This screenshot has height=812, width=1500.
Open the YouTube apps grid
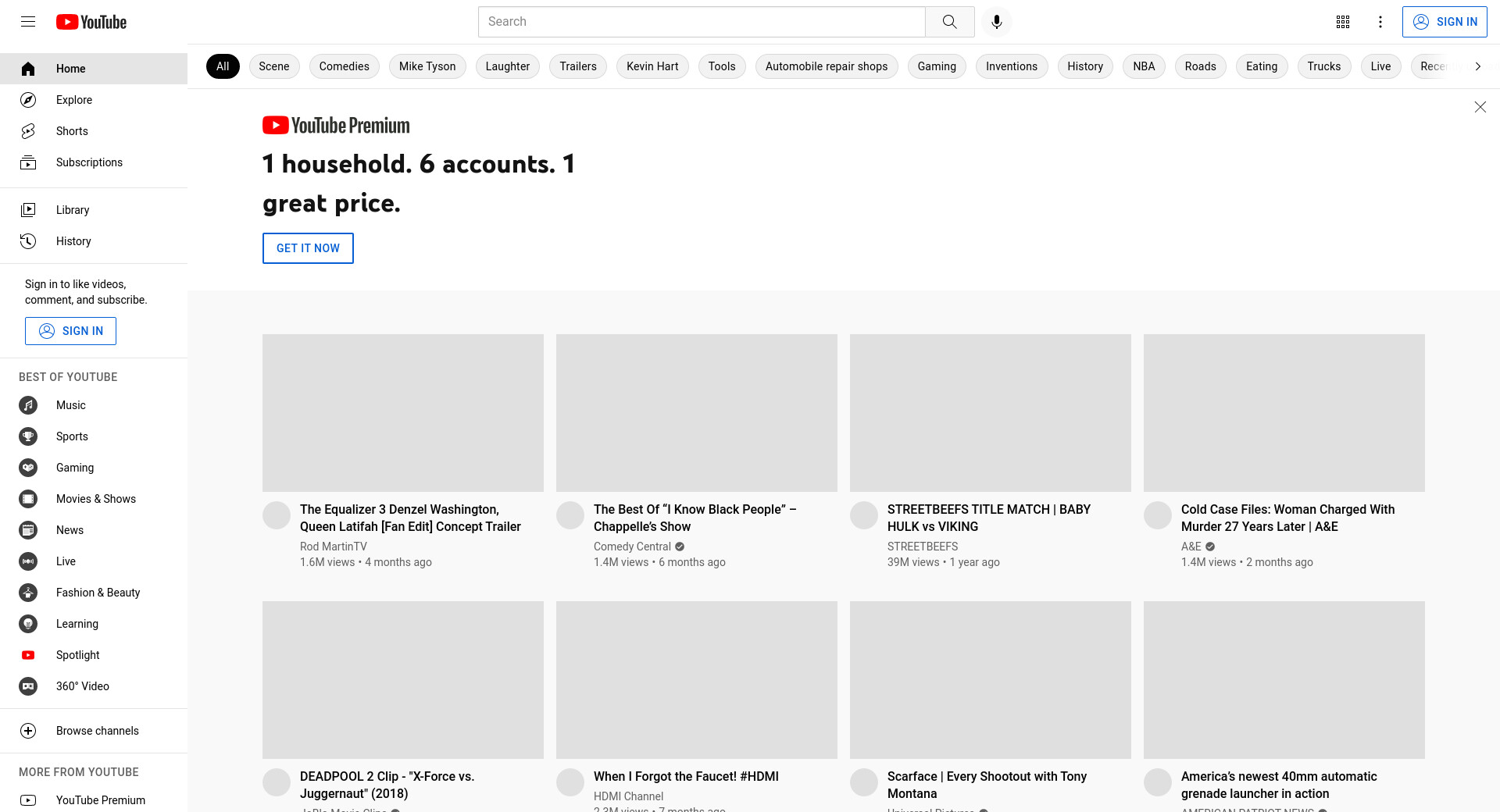coord(1343,22)
